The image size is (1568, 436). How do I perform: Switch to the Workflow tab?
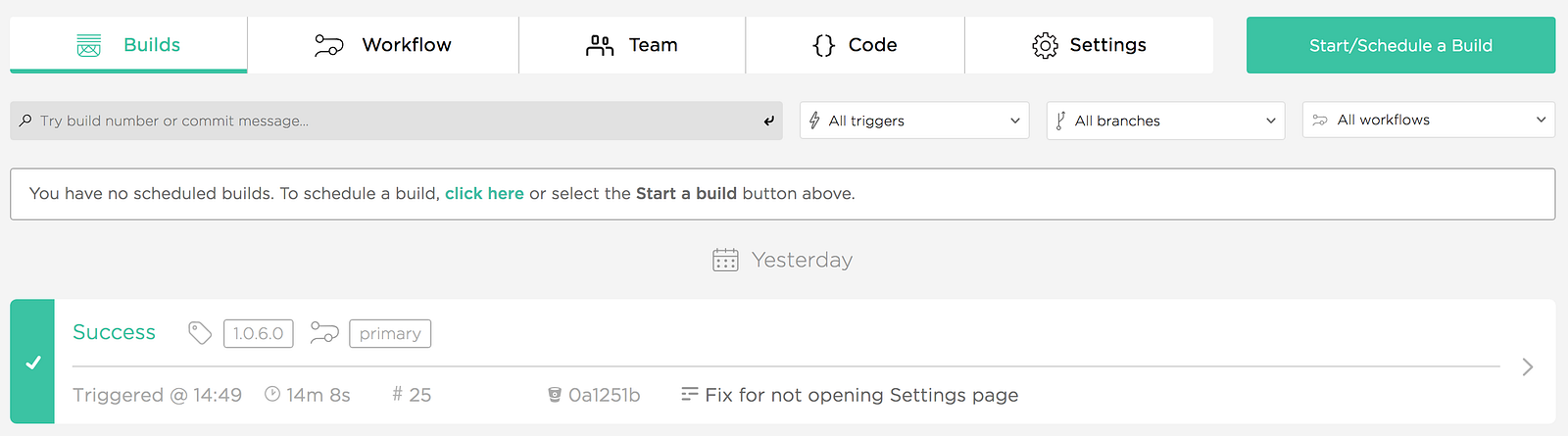pos(383,45)
